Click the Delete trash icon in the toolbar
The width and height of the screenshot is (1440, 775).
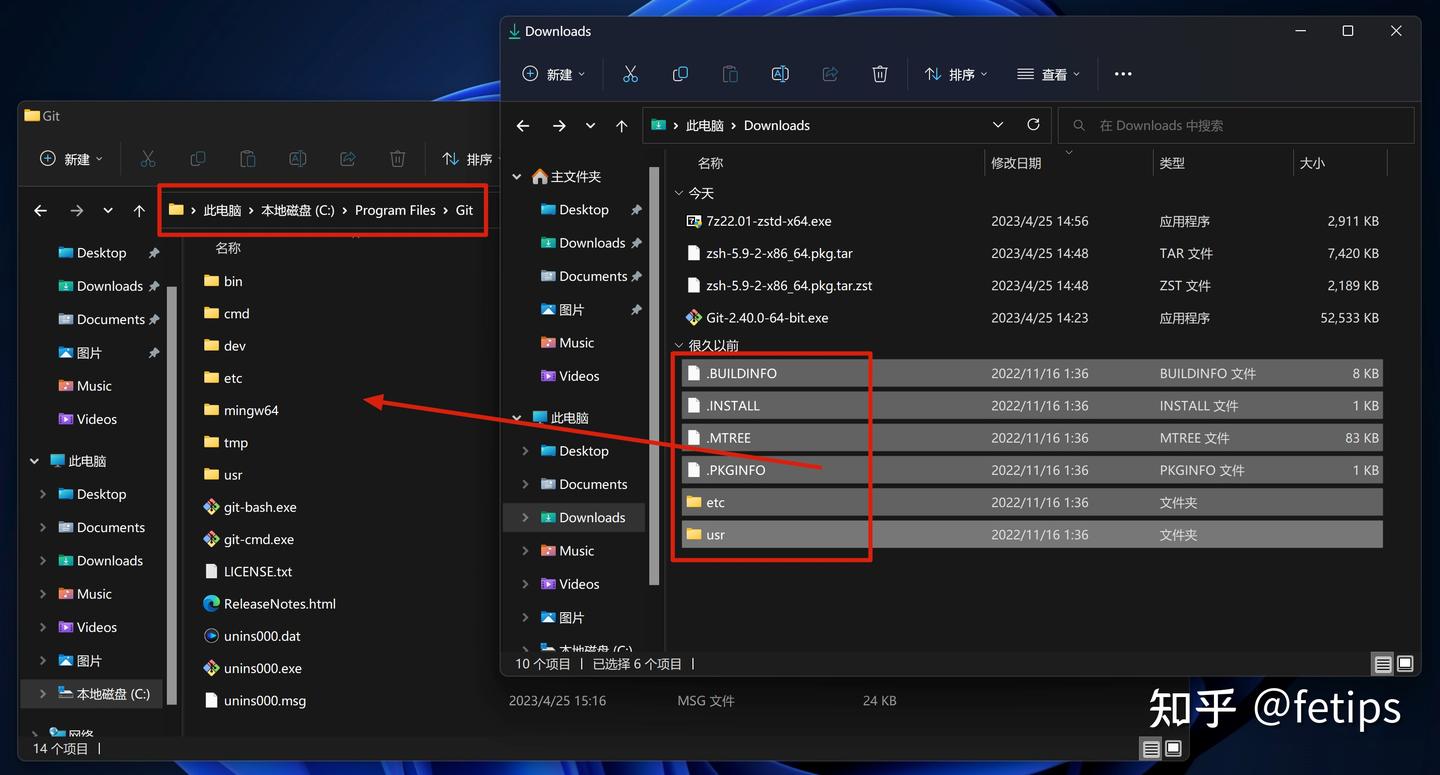880,73
